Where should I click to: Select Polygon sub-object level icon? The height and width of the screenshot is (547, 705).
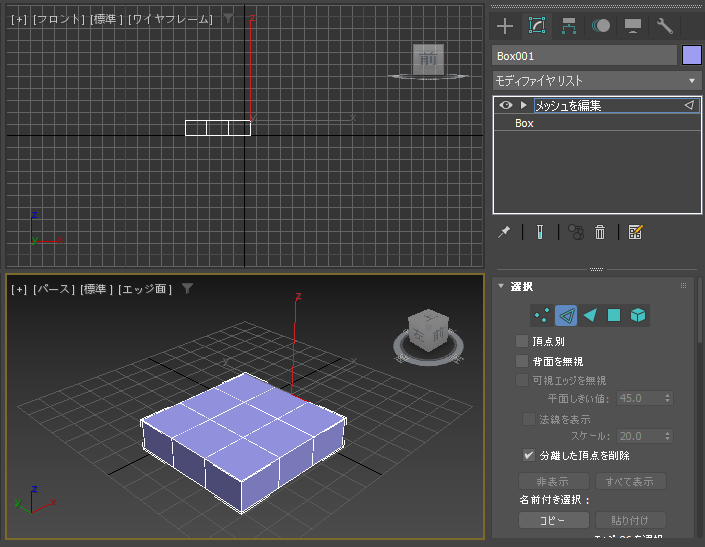click(614, 315)
